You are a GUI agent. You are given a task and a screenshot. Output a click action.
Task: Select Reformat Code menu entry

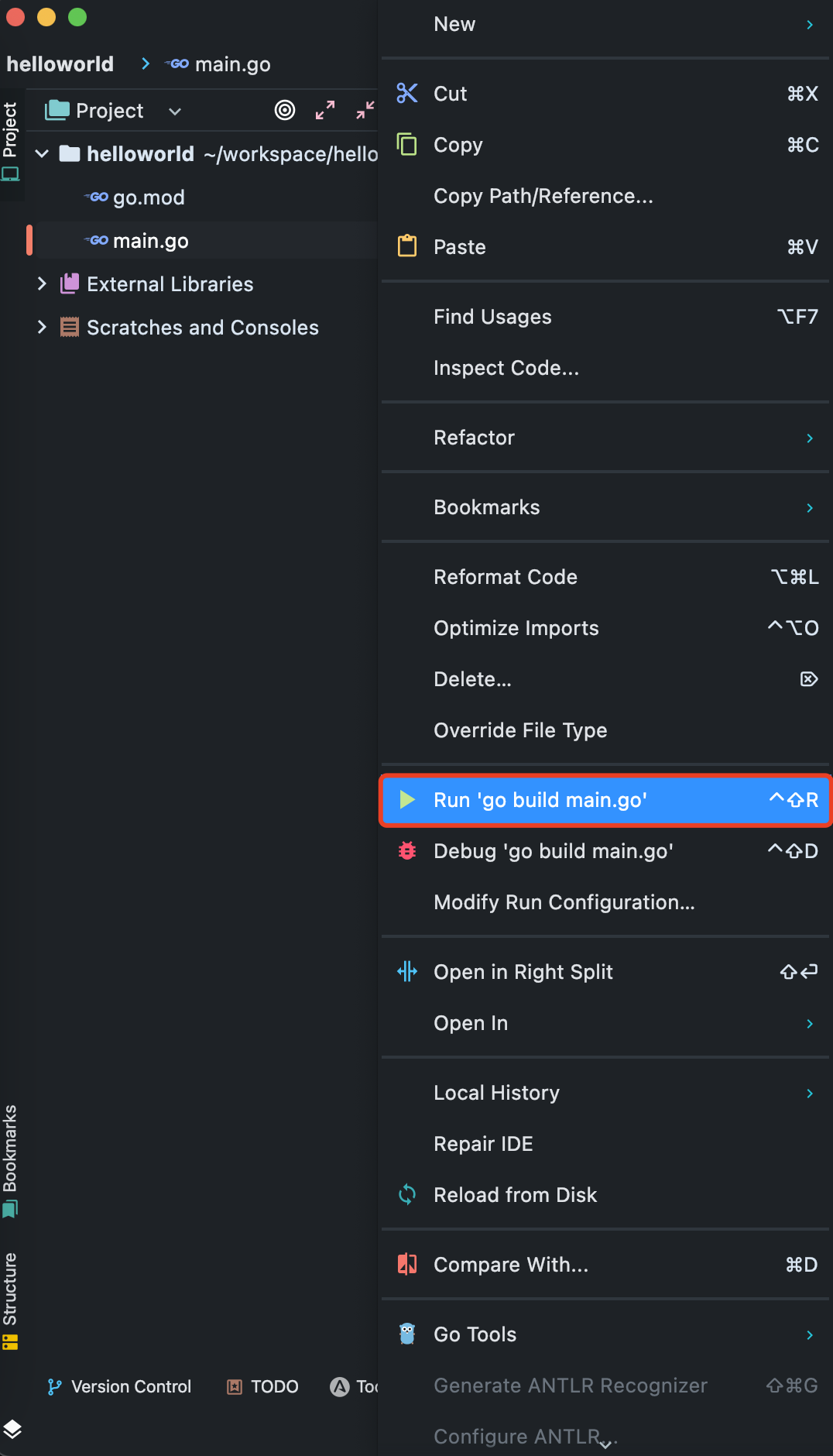pos(505,577)
